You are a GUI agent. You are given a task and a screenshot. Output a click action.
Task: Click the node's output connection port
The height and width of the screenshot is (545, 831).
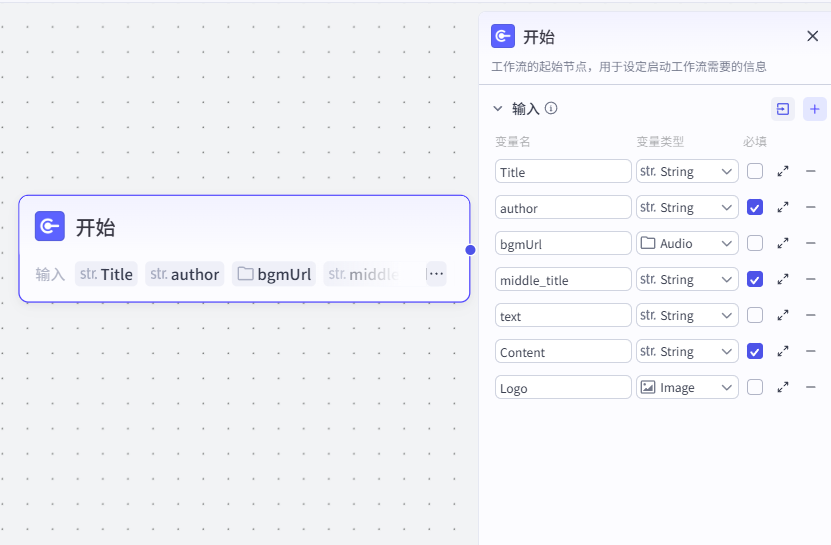click(470, 250)
